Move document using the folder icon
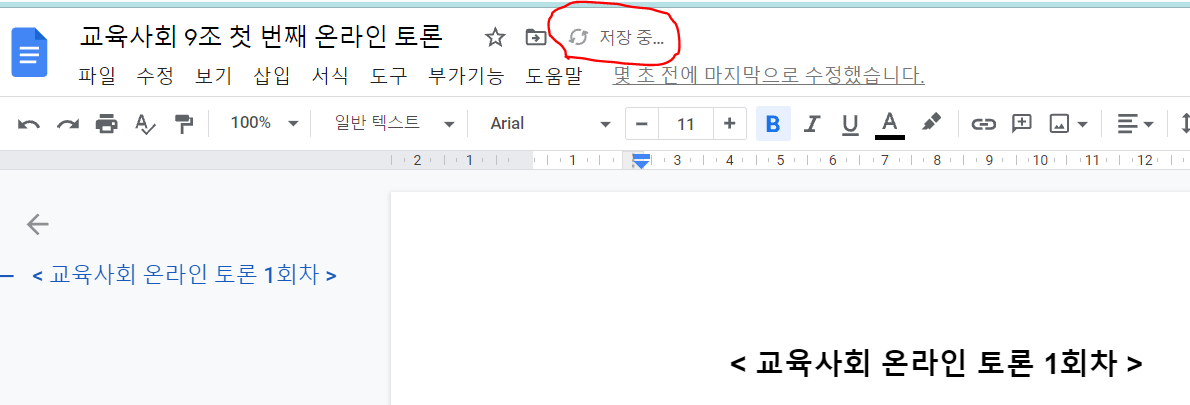 [536, 36]
